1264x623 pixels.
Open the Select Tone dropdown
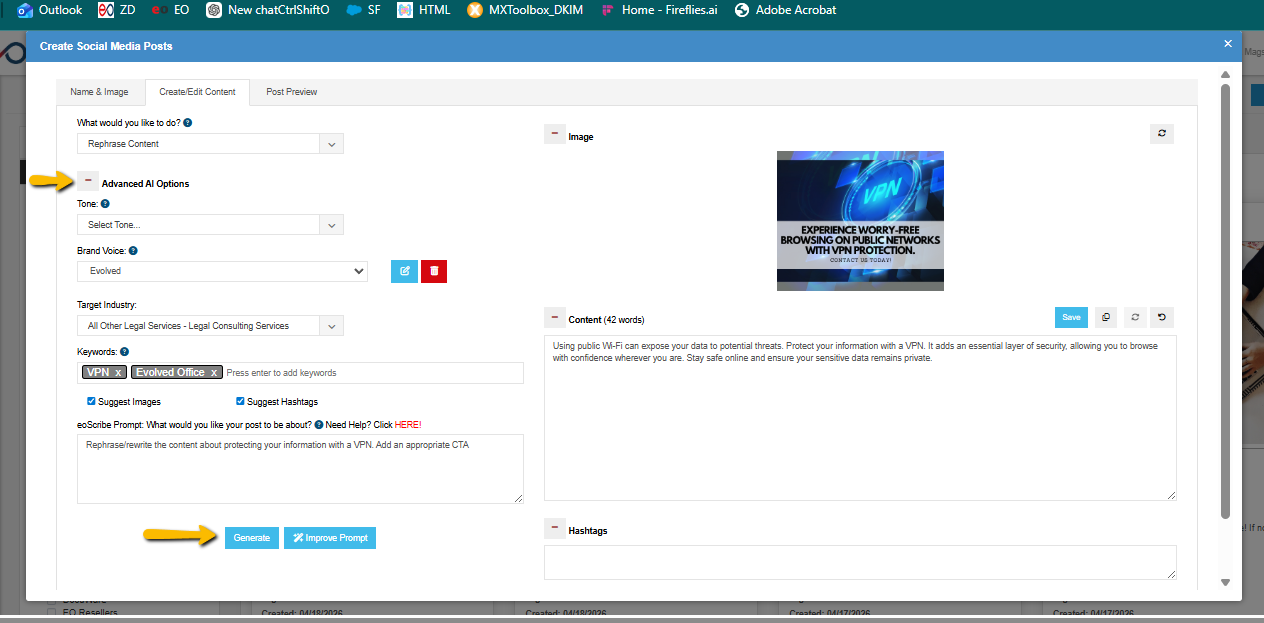click(x=210, y=224)
